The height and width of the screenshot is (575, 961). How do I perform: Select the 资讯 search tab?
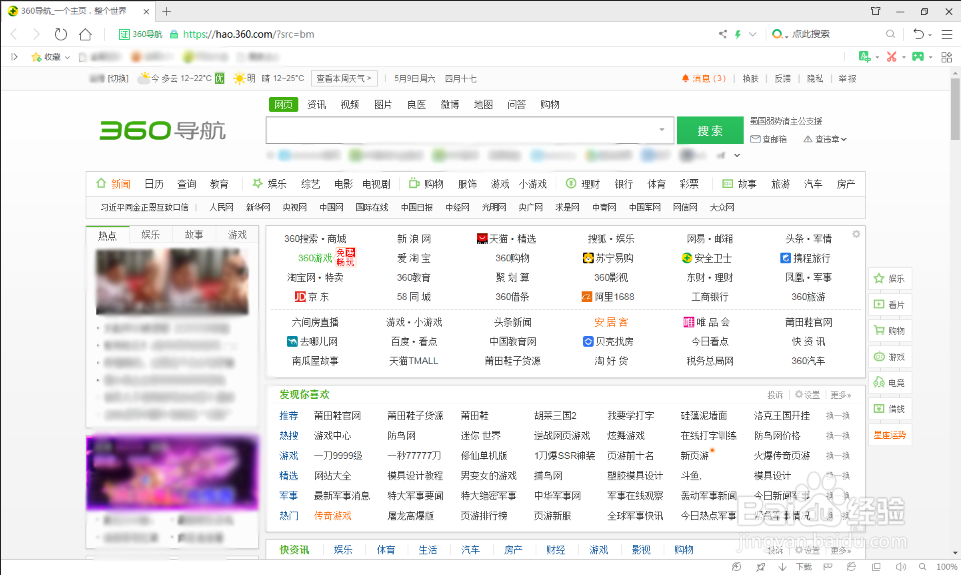point(316,104)
